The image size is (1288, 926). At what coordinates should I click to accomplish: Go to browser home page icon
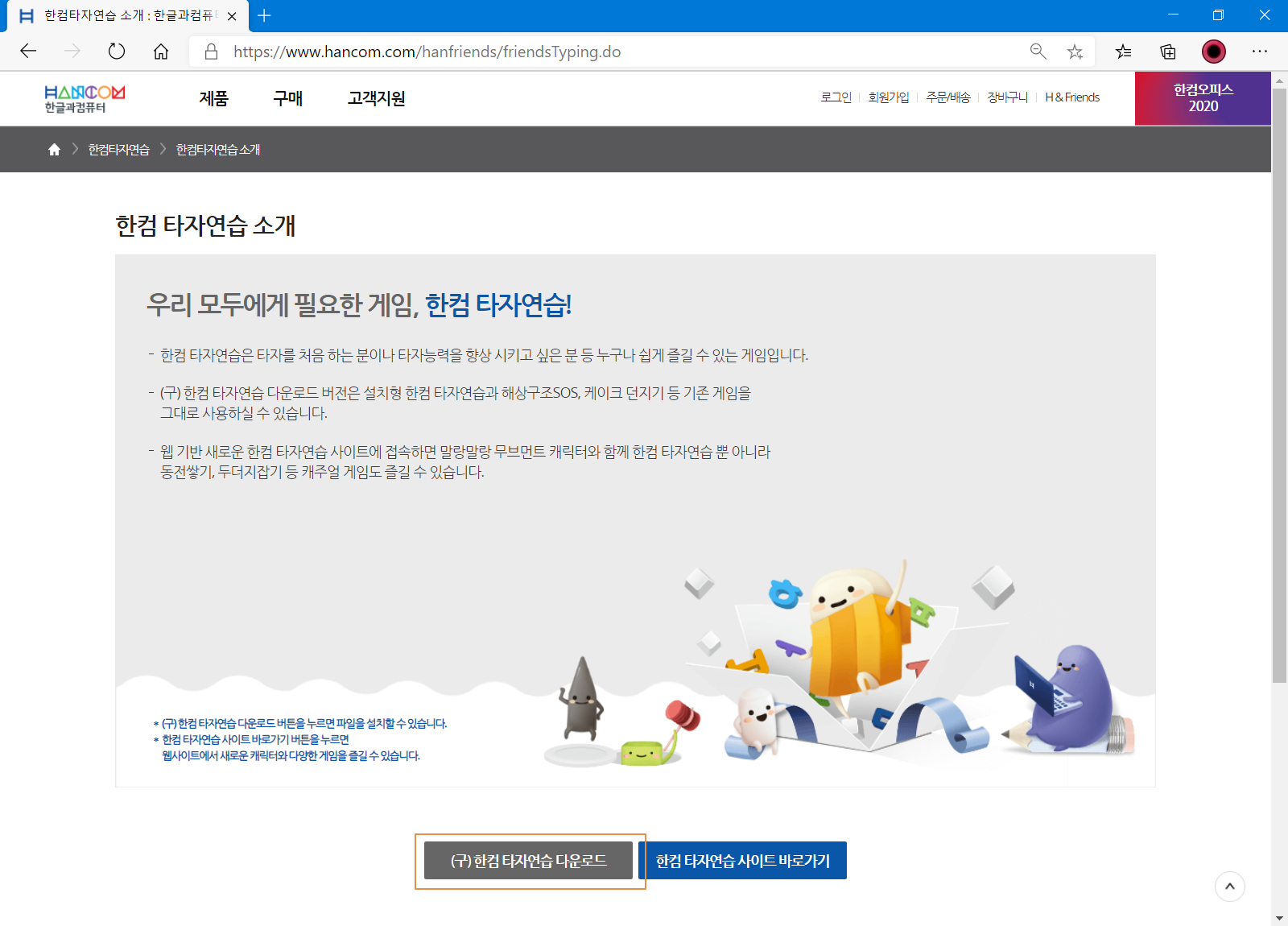click(x=161, y=52)
